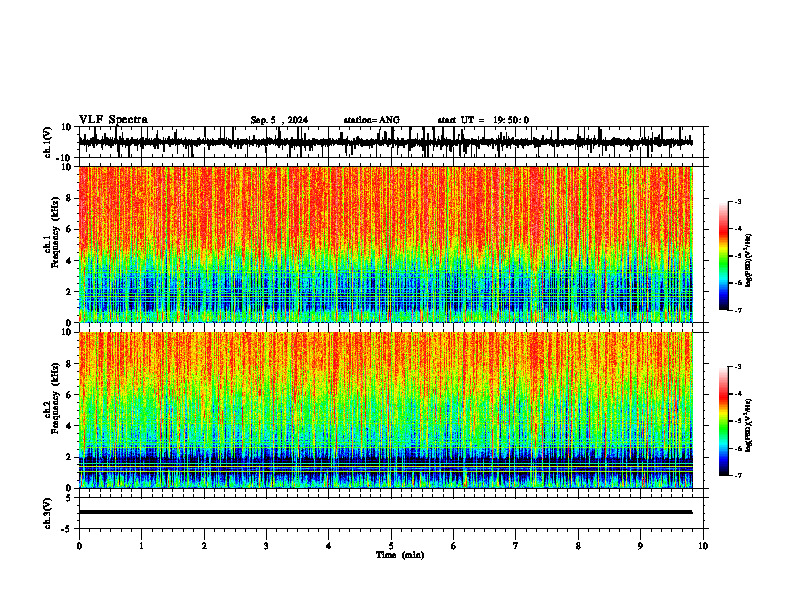This screenshot has height=612, width=792.
Task: Click the ch.3(V) flat-line trace panel
Action: pos(393,513)
